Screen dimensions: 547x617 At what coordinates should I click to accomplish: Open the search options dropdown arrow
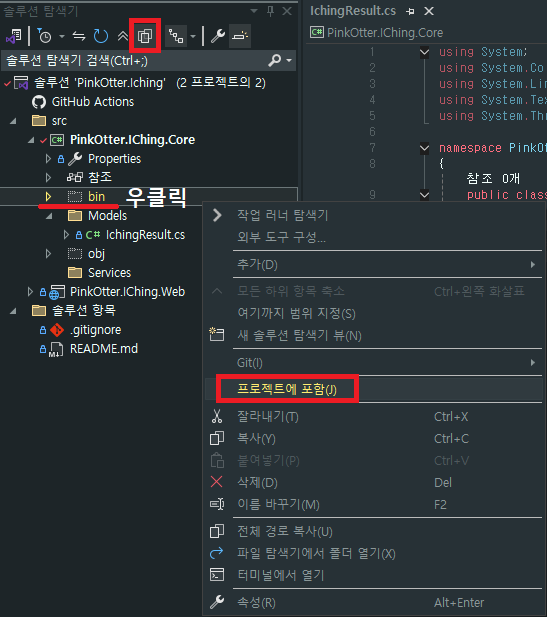tap(289, 60)
